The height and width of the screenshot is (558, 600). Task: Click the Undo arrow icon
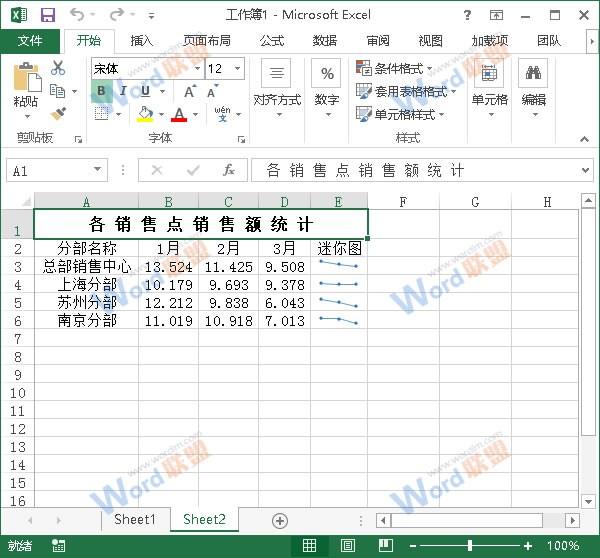77,15
